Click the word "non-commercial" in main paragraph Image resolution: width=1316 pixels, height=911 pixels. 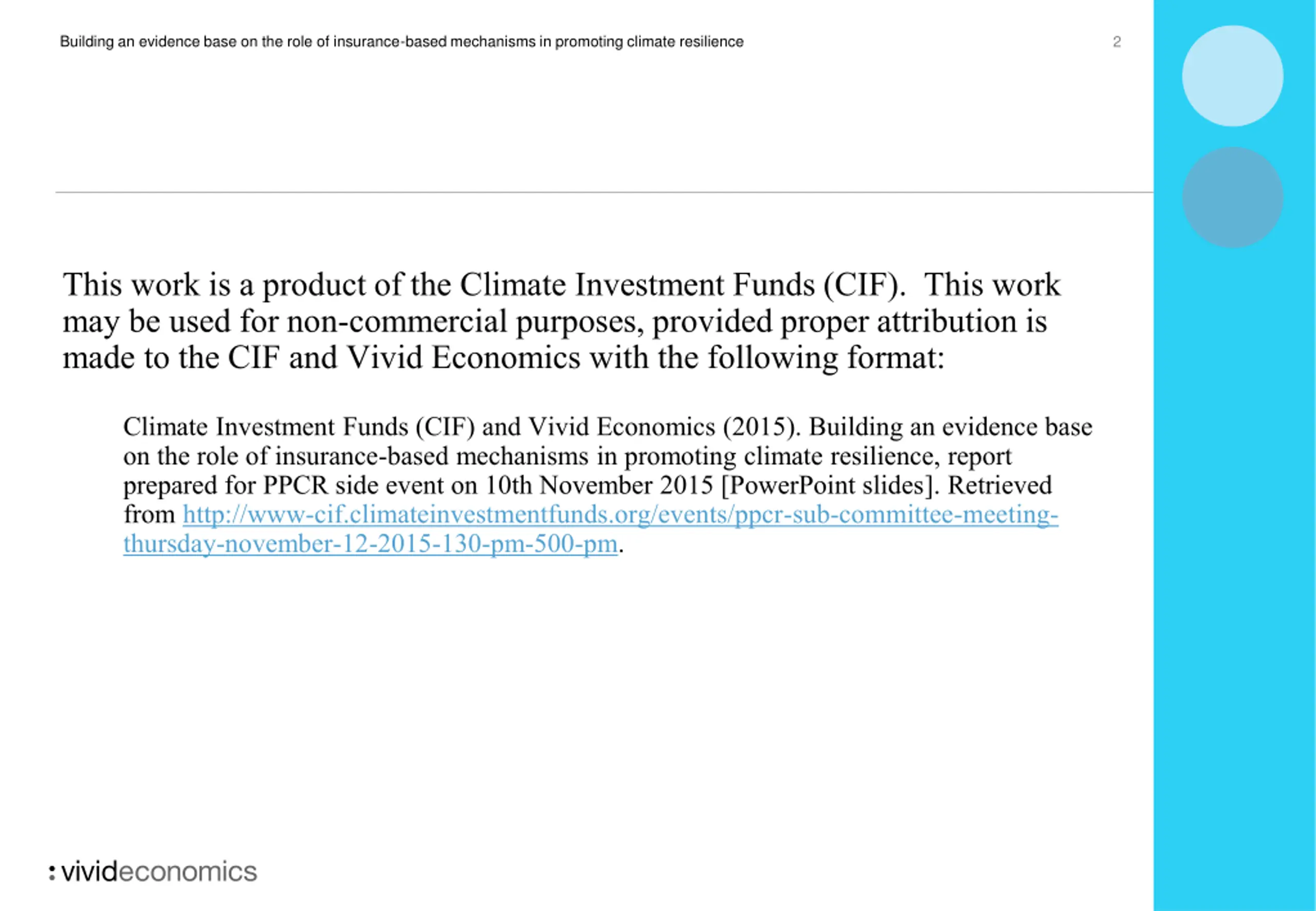(x=397, y=321)
